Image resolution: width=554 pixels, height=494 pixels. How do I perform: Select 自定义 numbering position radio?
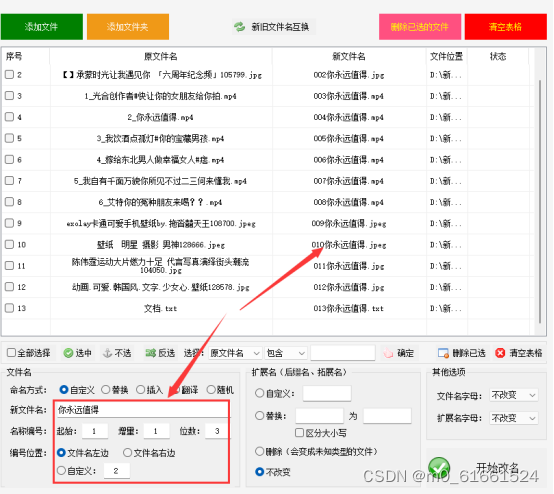pos(61,471)
